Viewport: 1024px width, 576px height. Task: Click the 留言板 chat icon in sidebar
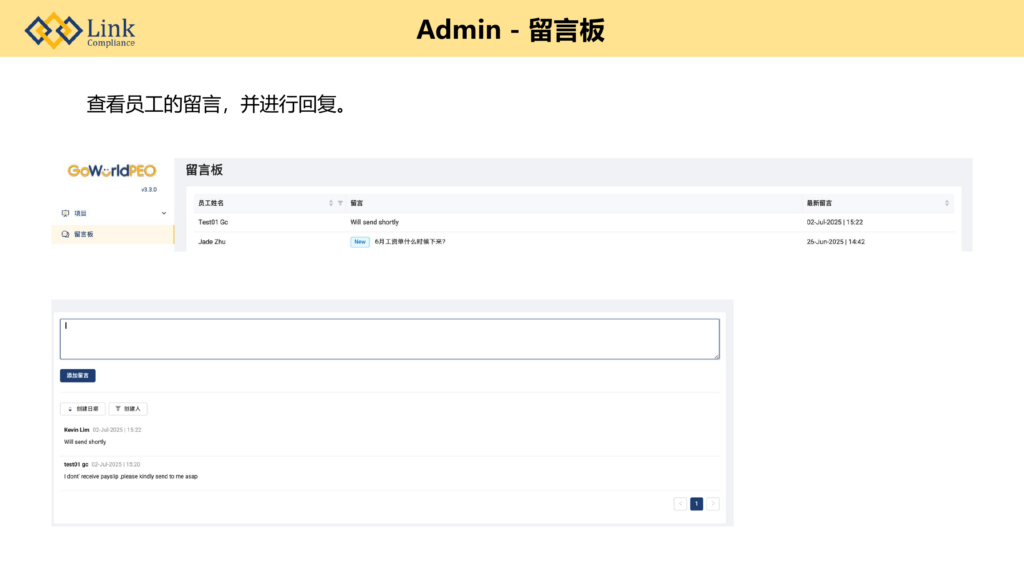click(x=66, y=234)
